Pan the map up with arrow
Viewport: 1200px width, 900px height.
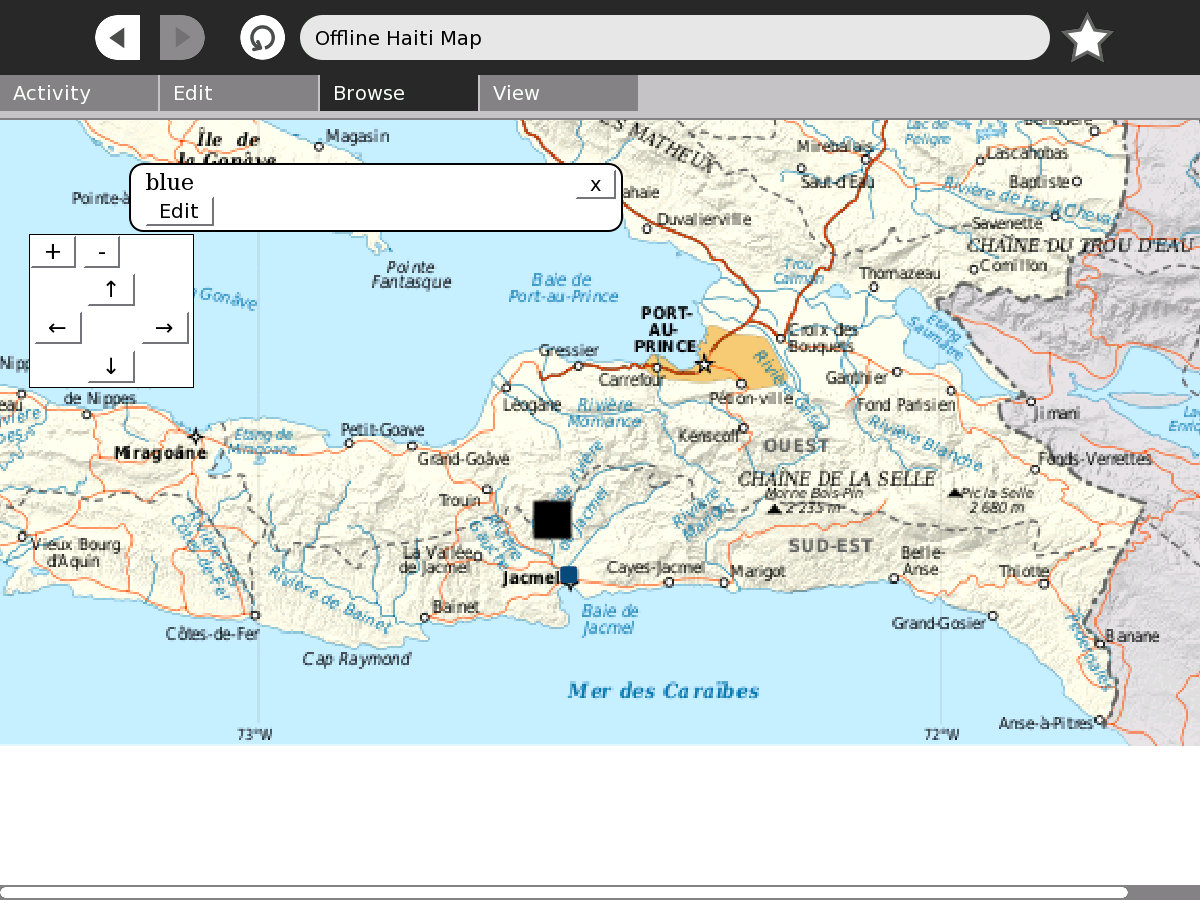tap(111, 290)
